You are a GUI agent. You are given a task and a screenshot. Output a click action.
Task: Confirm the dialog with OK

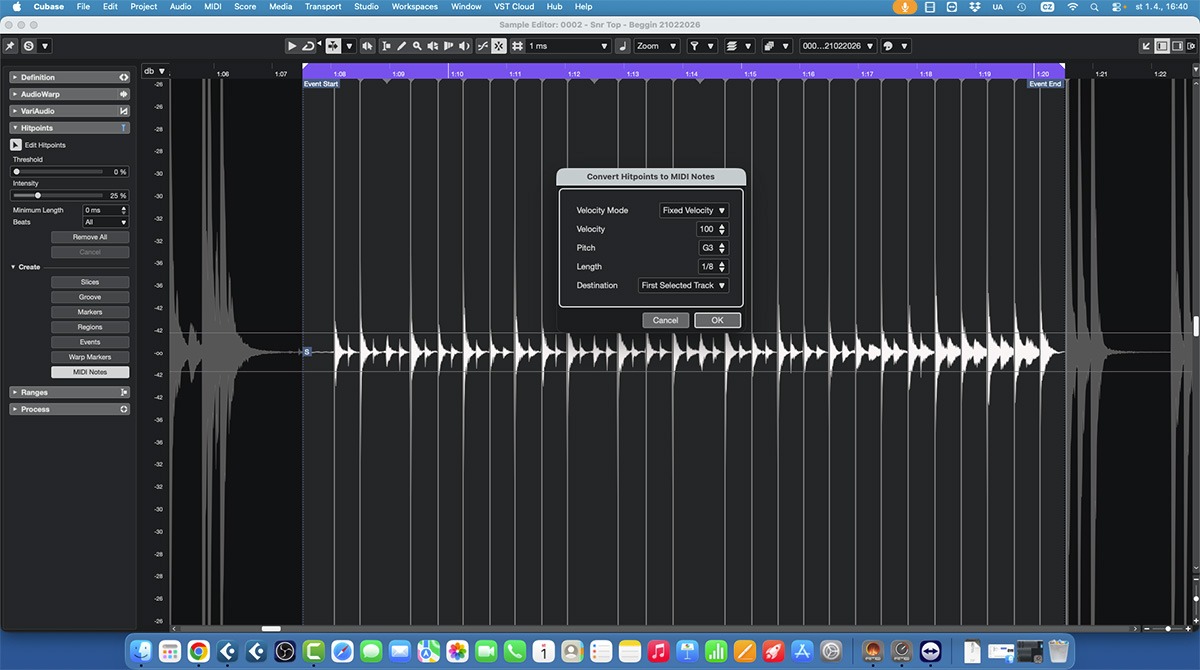tap(717, 320)
